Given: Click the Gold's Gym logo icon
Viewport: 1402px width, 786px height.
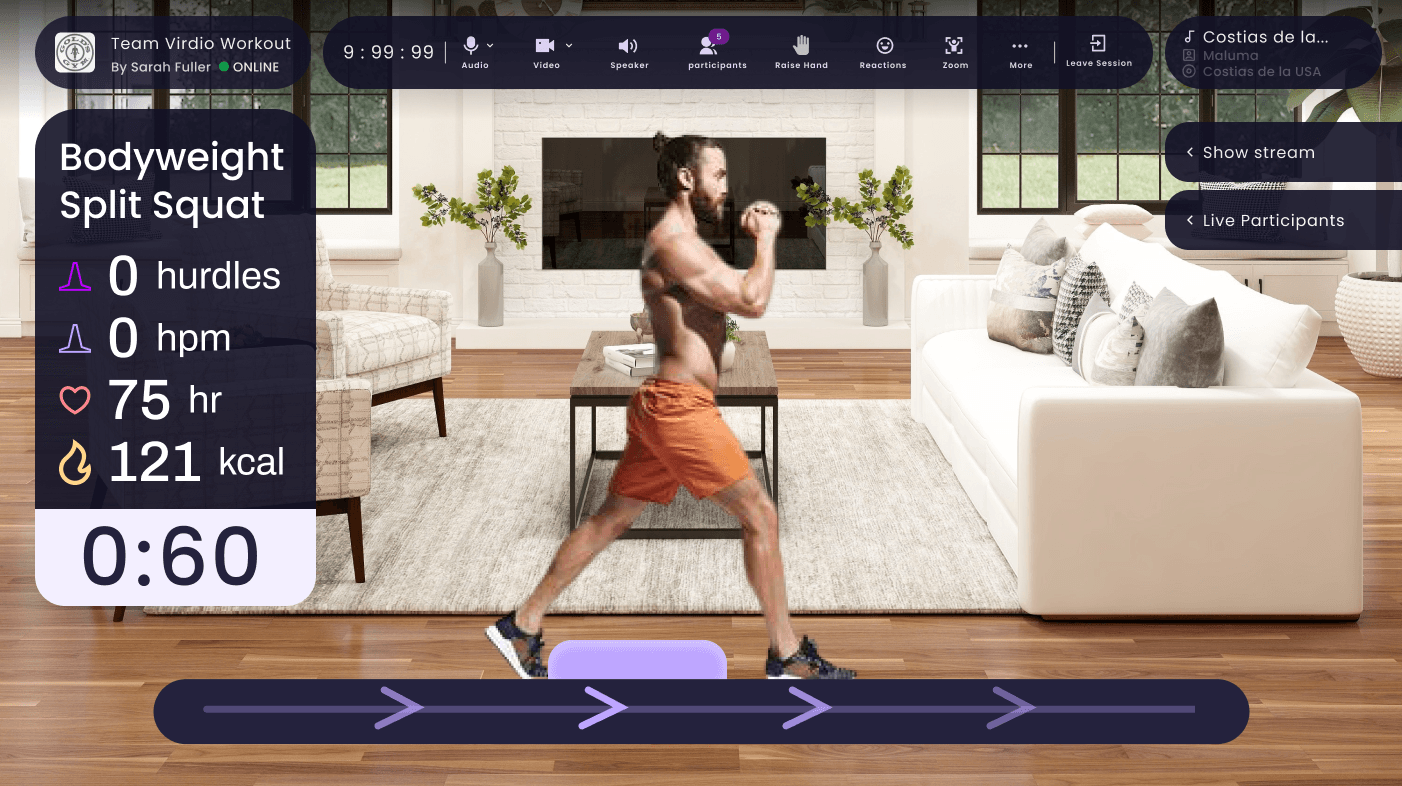Looking at the screenshot, I should pos(75,53).
